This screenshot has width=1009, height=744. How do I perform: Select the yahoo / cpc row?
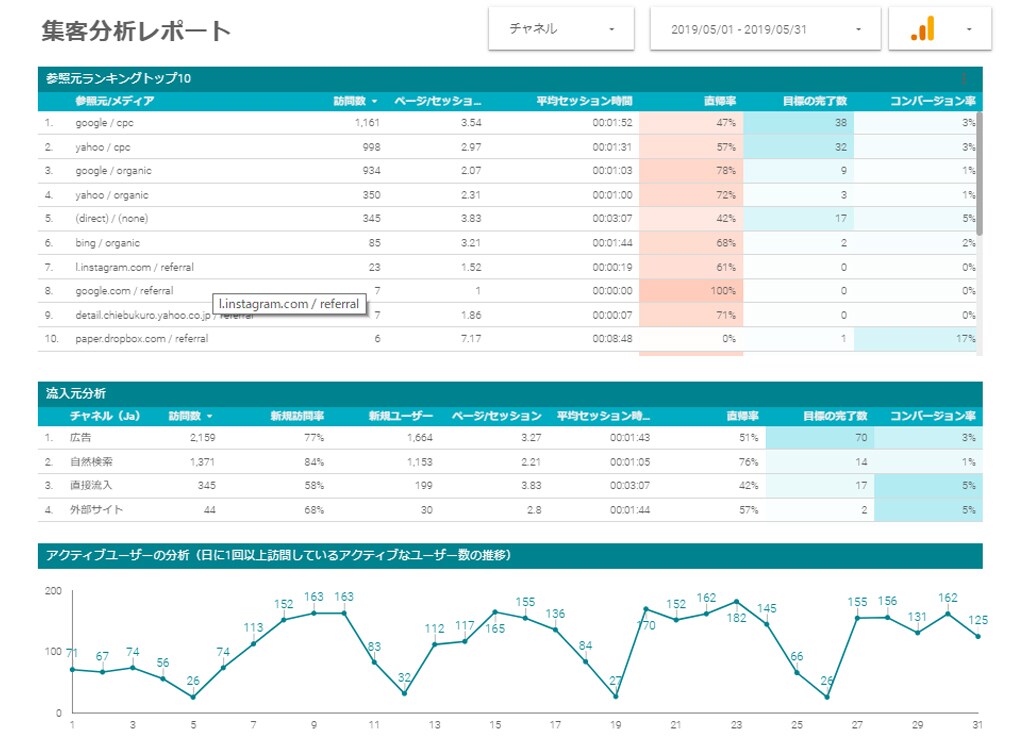507,147
